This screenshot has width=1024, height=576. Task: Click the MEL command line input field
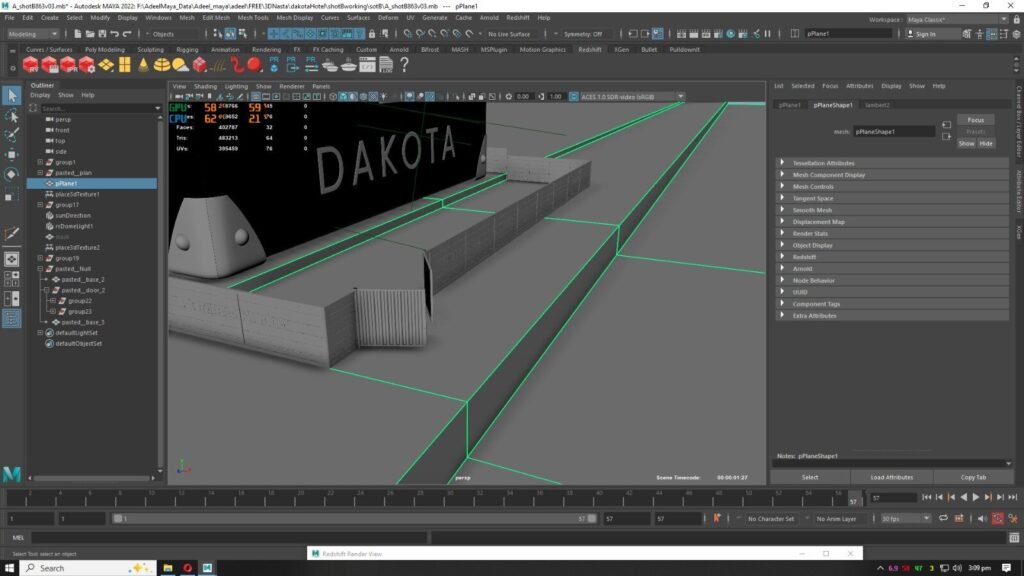pos(229,537)
